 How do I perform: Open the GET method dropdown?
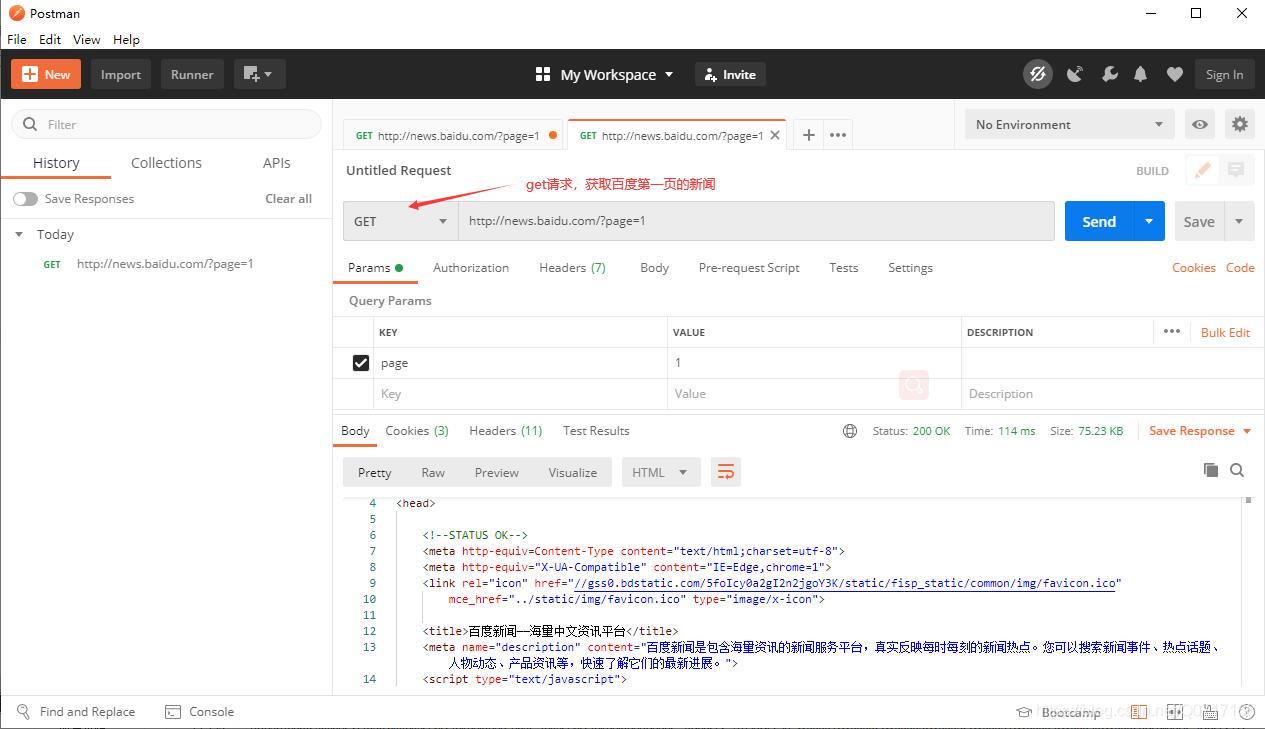pyautogui.click(x=401, y=221)
